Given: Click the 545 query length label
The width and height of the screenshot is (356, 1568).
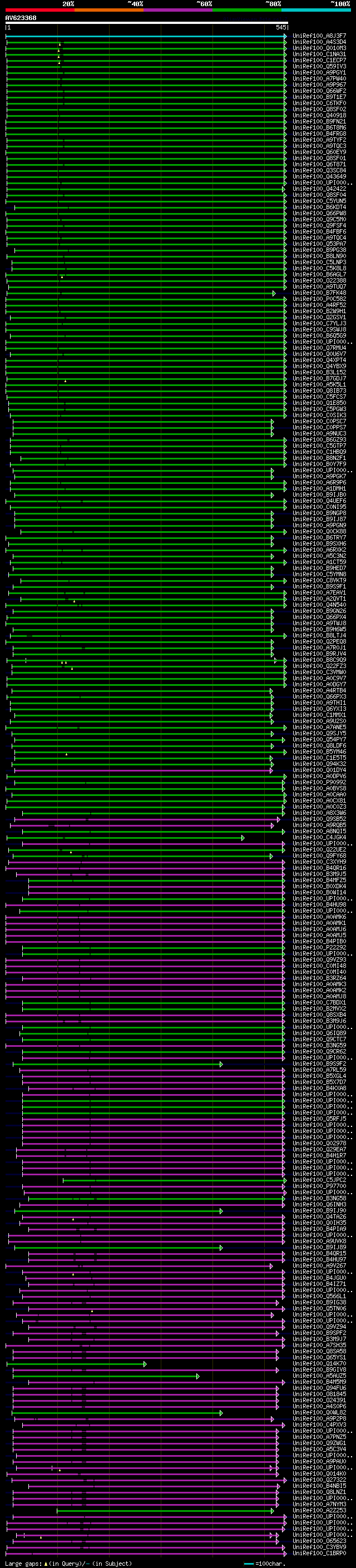Looking at the screenshot, I should click(x=280, y=27).
